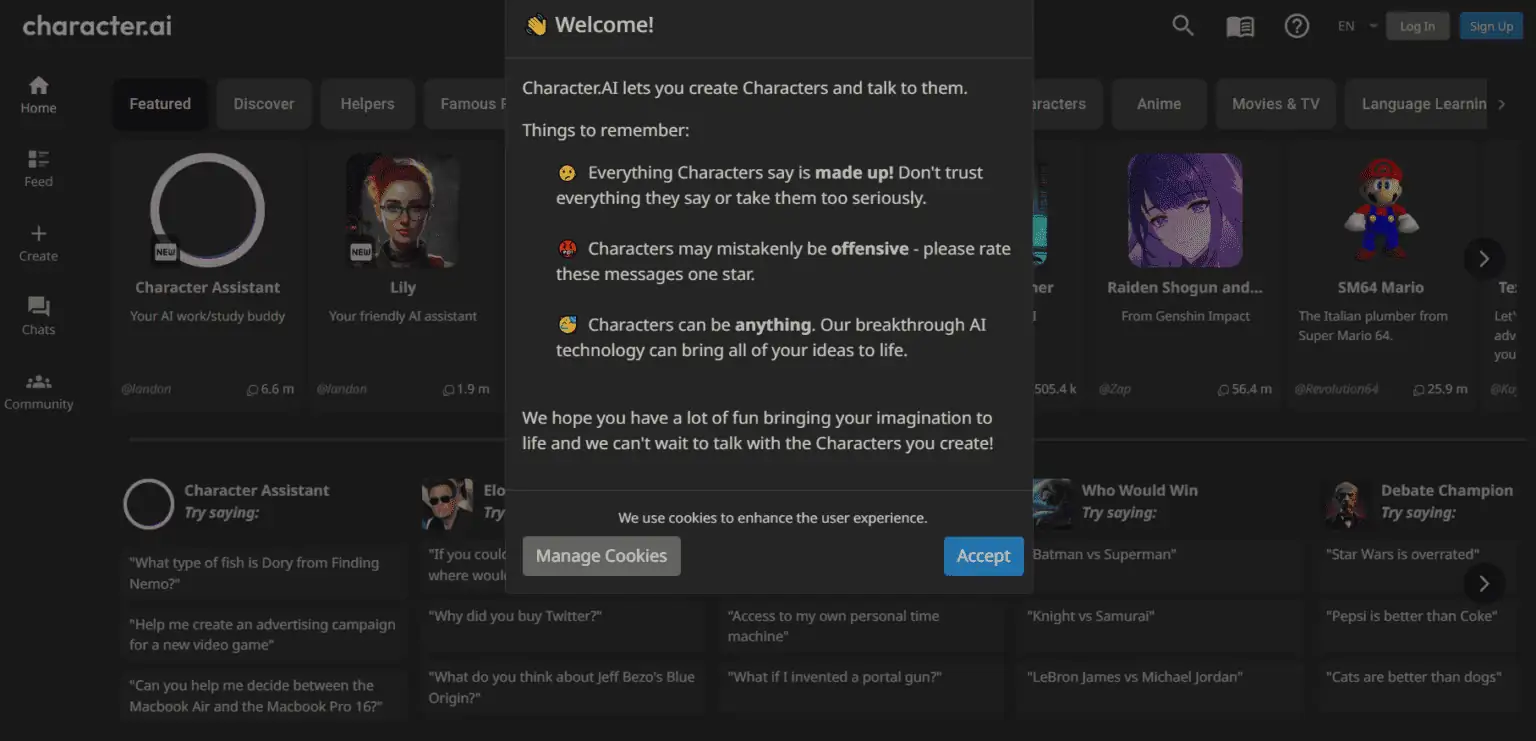This screenshot has height=741, width=1536.
Task: Click the Log In button
Action: click(1417, 26)
